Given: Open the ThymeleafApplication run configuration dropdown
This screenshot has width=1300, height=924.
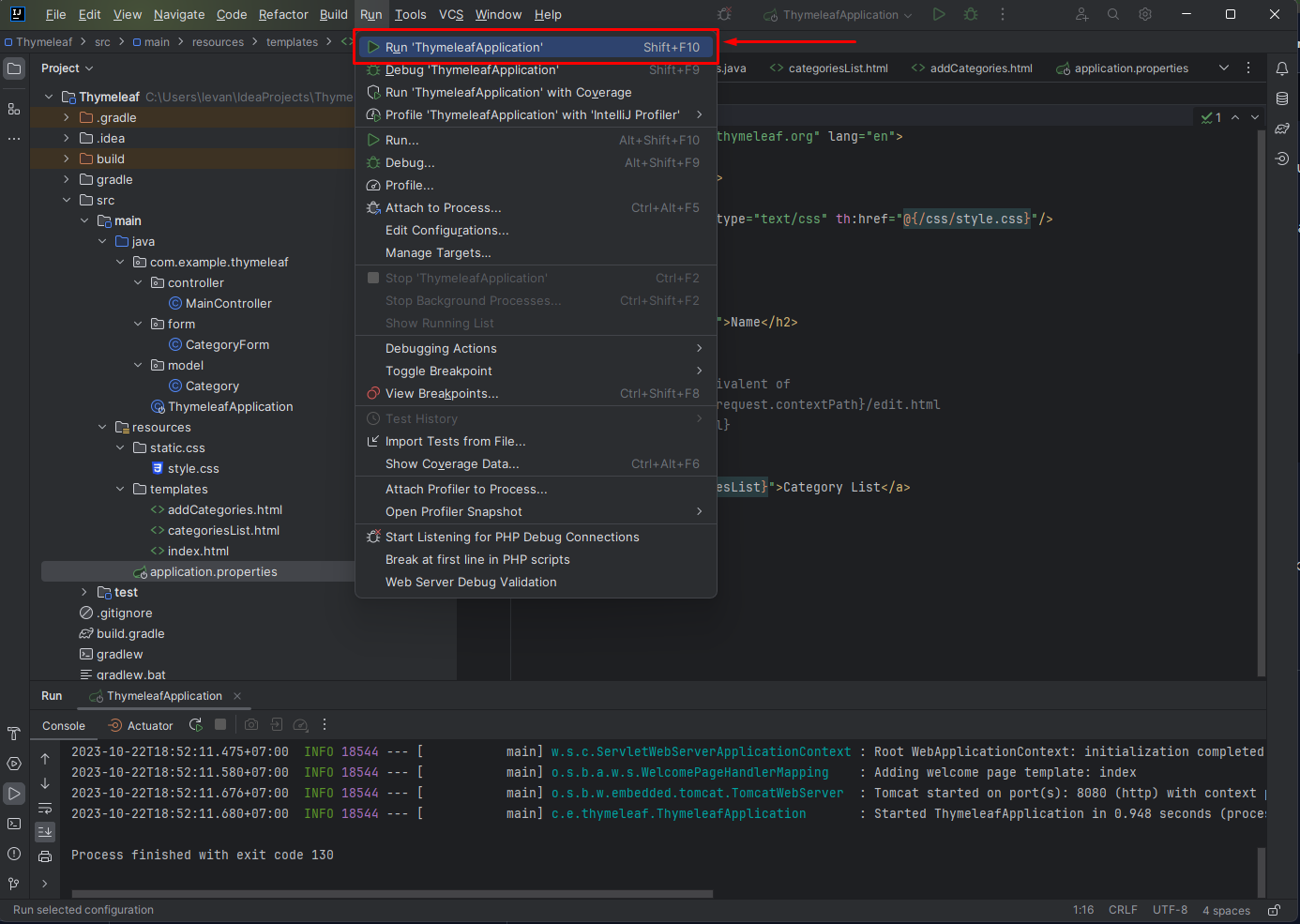Looking at the screenshot, I should point(838,15).
